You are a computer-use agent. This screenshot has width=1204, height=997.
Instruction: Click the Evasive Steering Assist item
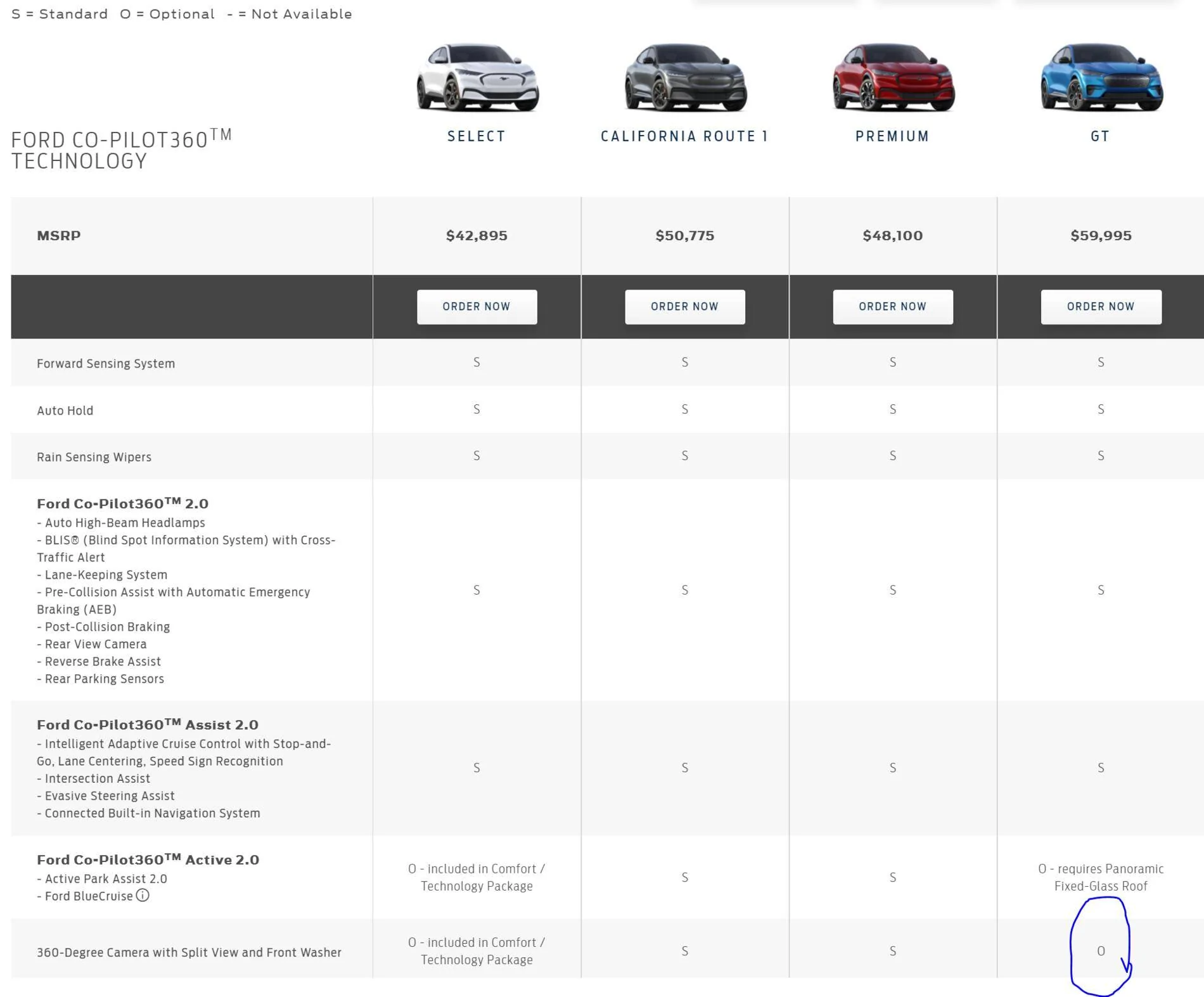(x=110, y=796)
